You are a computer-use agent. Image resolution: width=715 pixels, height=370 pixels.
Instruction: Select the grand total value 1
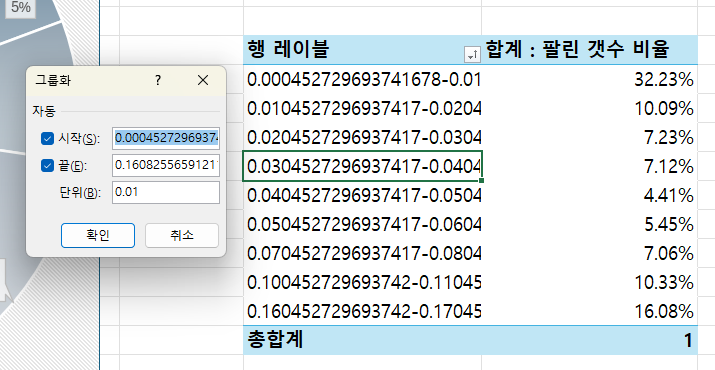590,340
